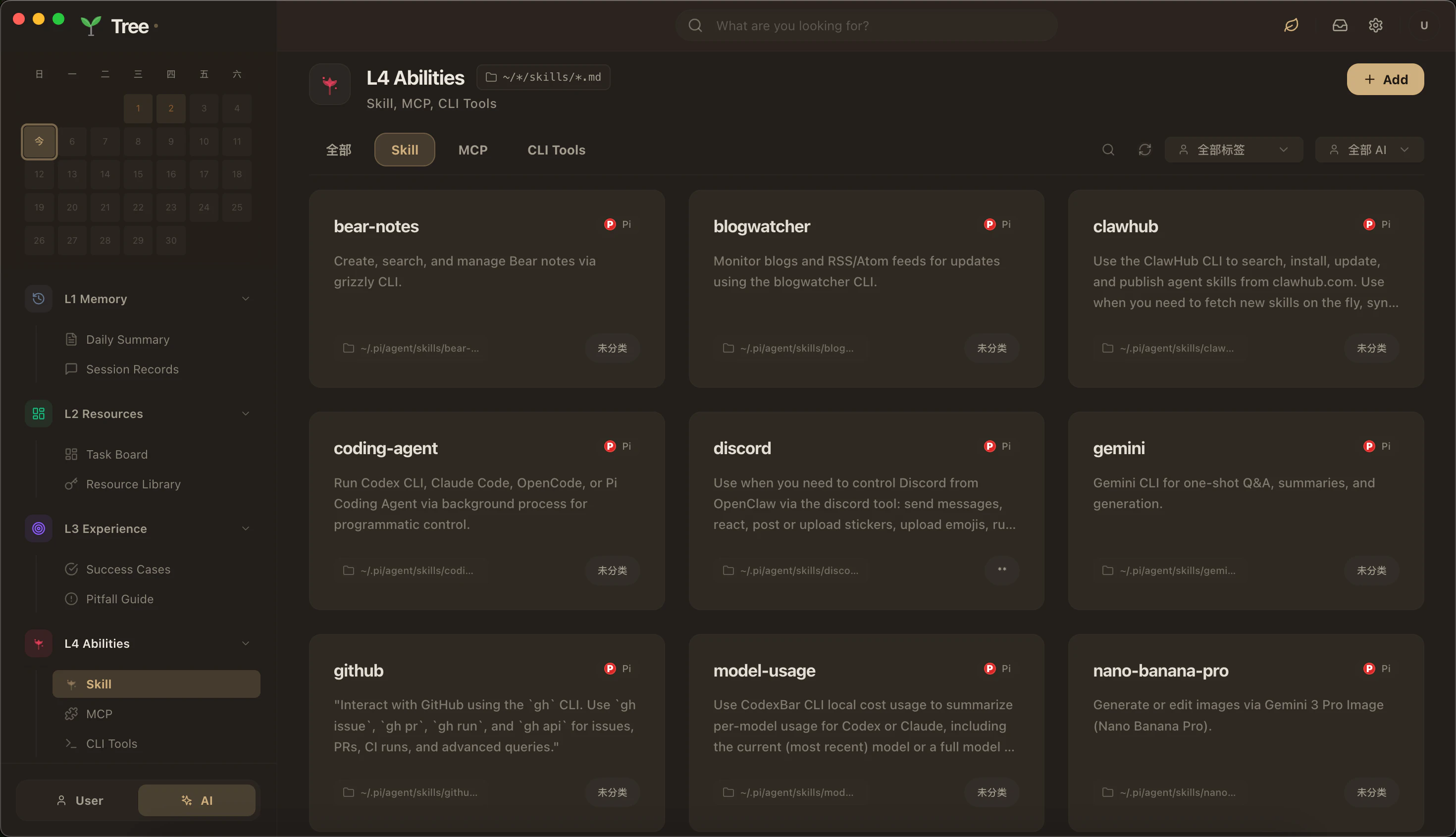This screenshot has width=1456, height=837.
Task: Click the leaf icon in top bar
Action: [1291, 25]
